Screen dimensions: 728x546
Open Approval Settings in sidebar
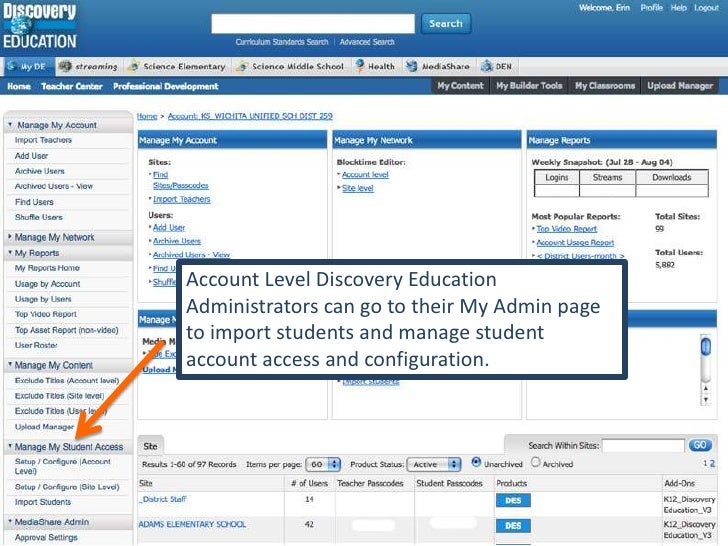click(x=46, y=538)
